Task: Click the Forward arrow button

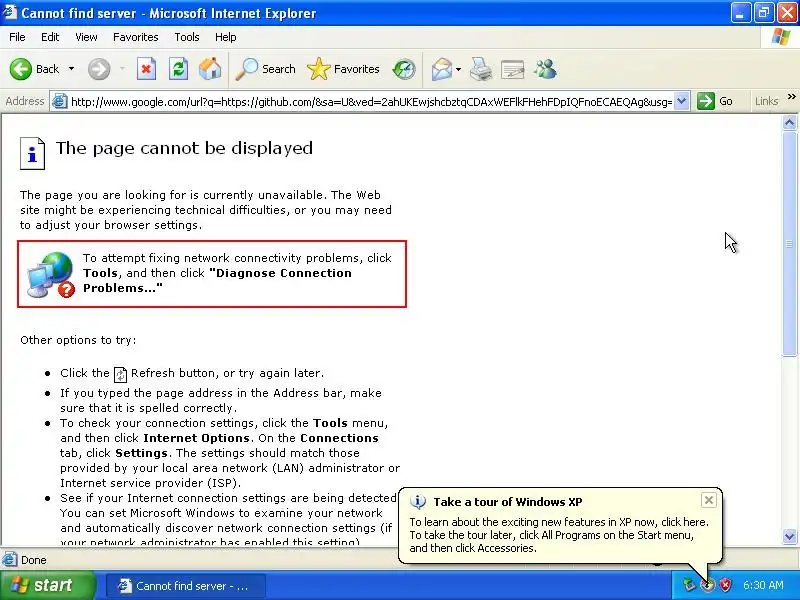Action: tap(99, 69)
